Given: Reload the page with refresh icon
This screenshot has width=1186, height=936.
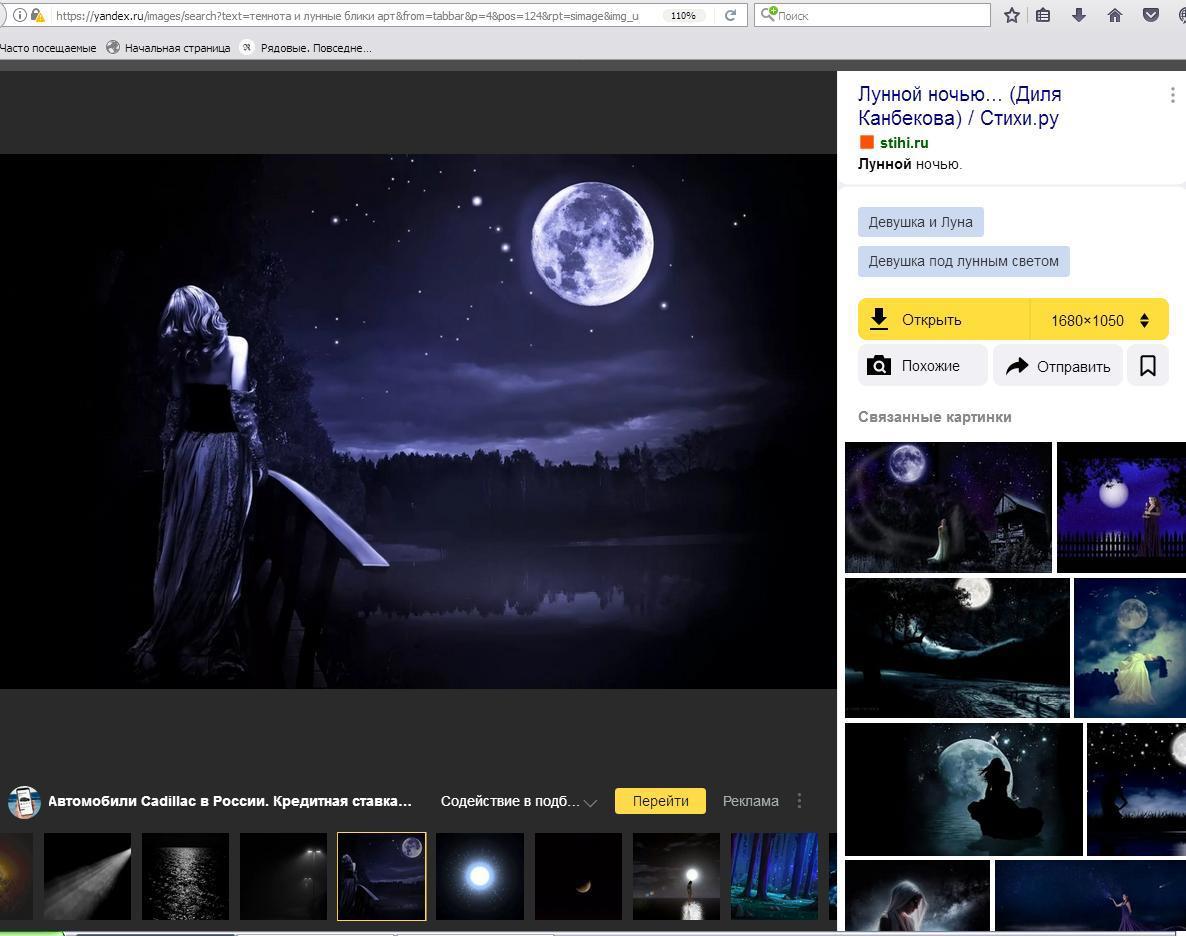Looking at the screenshot, I should click(x=730, y=15).
